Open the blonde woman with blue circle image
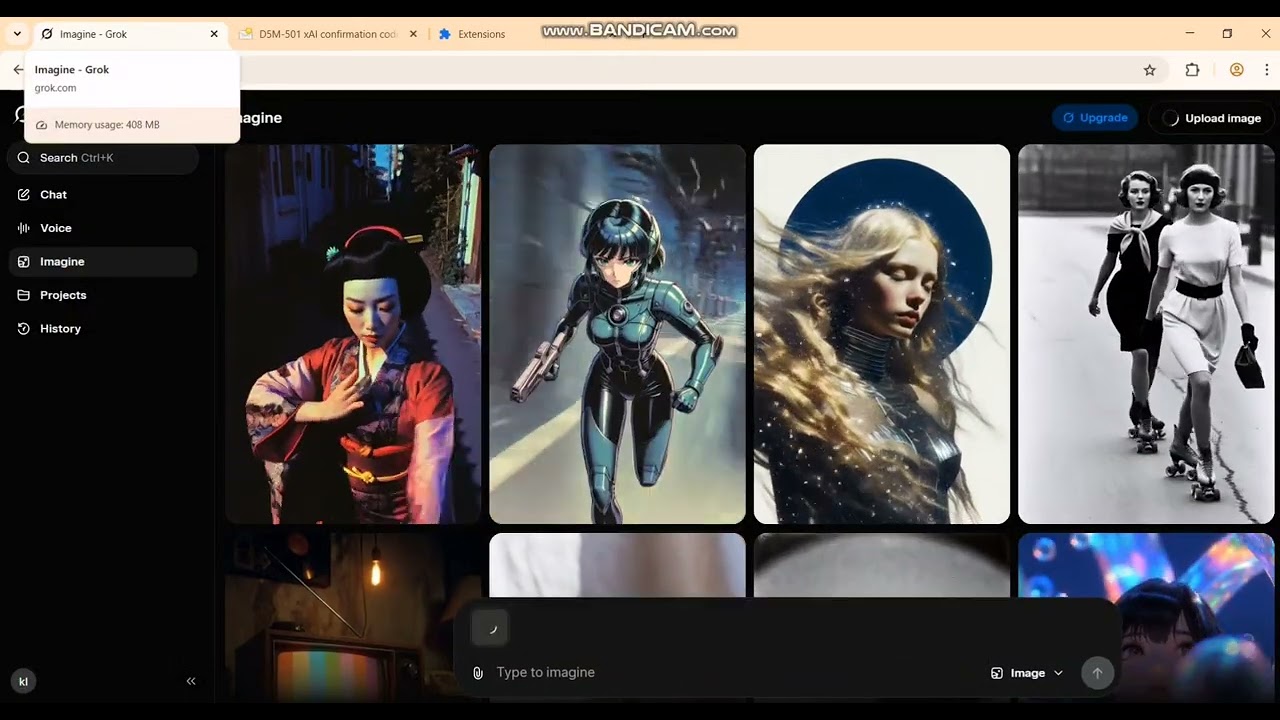Image resolution: width=1280 pixels, height=720 pixels. (881, 334)
